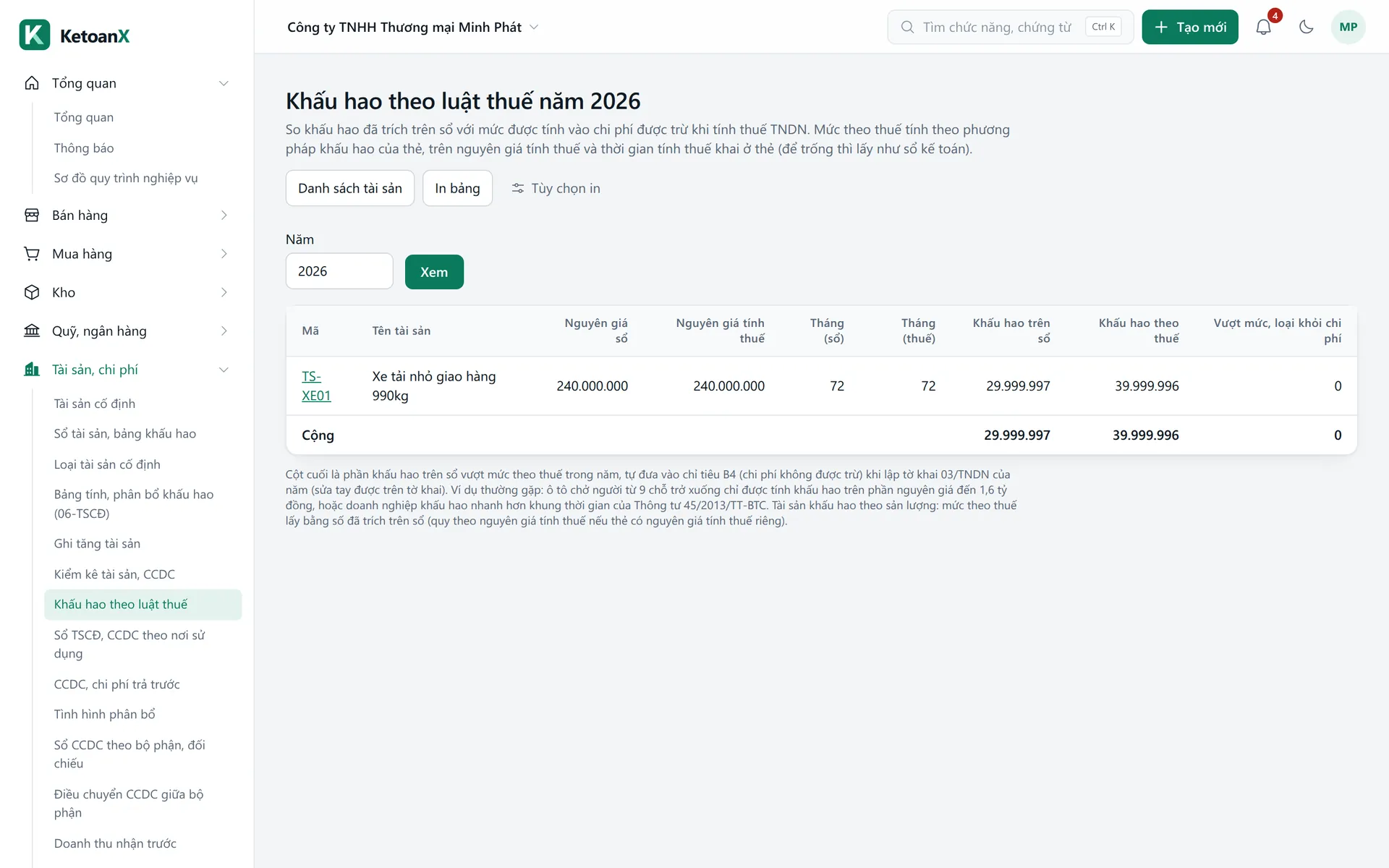
Task: Click the Xem button
Action: (434, 272)
